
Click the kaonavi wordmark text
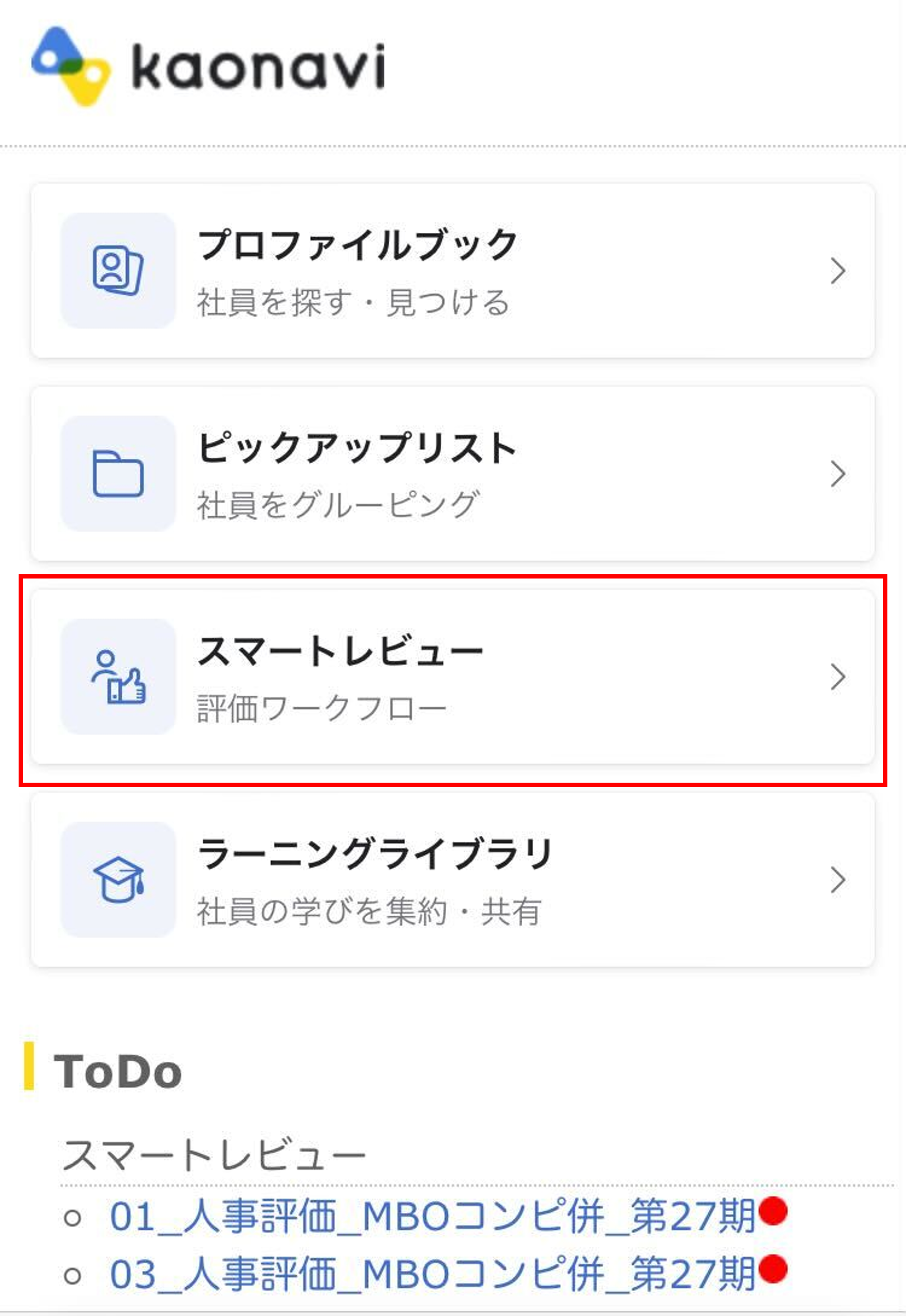click(x=258, y=67)
